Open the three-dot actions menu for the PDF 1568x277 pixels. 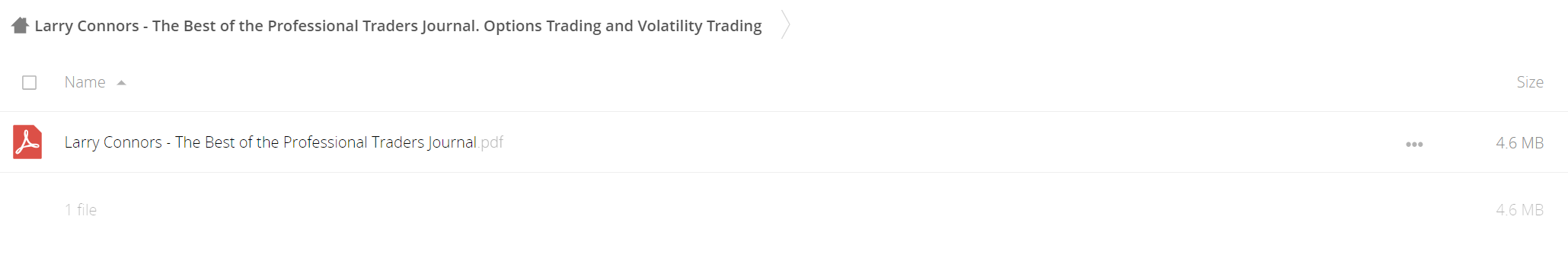(x=1414, y=144)
